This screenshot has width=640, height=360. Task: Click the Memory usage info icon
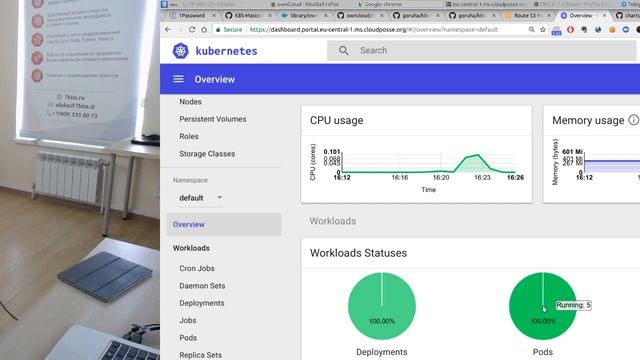click(x=634, y=120)
